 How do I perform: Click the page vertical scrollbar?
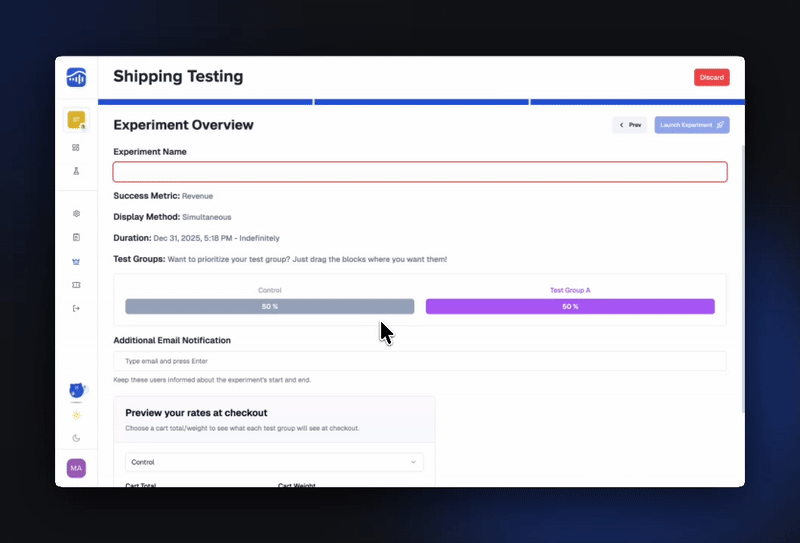pos(743,279)
